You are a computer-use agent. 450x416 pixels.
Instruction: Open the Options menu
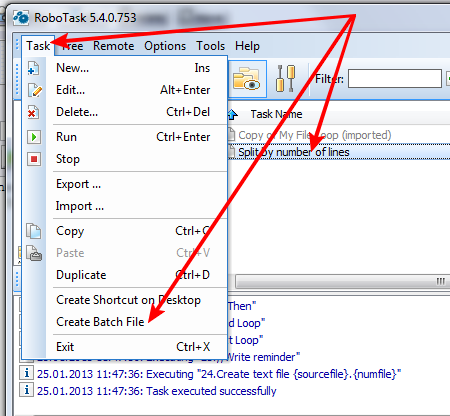[165, 46]
